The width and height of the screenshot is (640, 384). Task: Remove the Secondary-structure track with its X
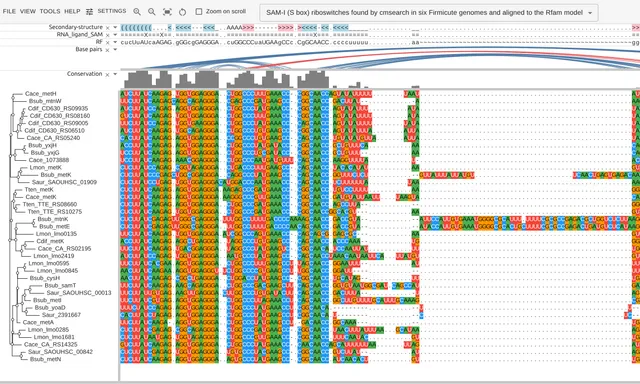click(x=107, y=28)
